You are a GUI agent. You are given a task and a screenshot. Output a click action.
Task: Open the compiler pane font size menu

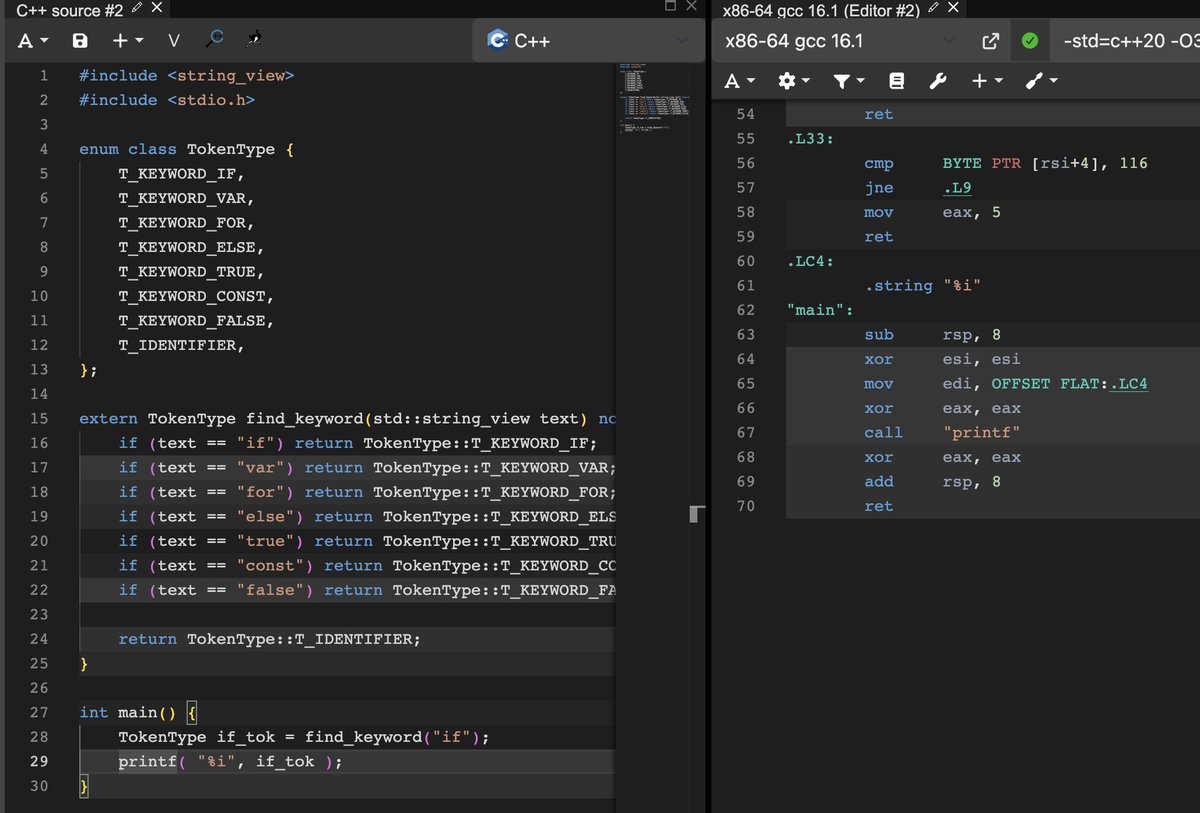coord(740,81)
